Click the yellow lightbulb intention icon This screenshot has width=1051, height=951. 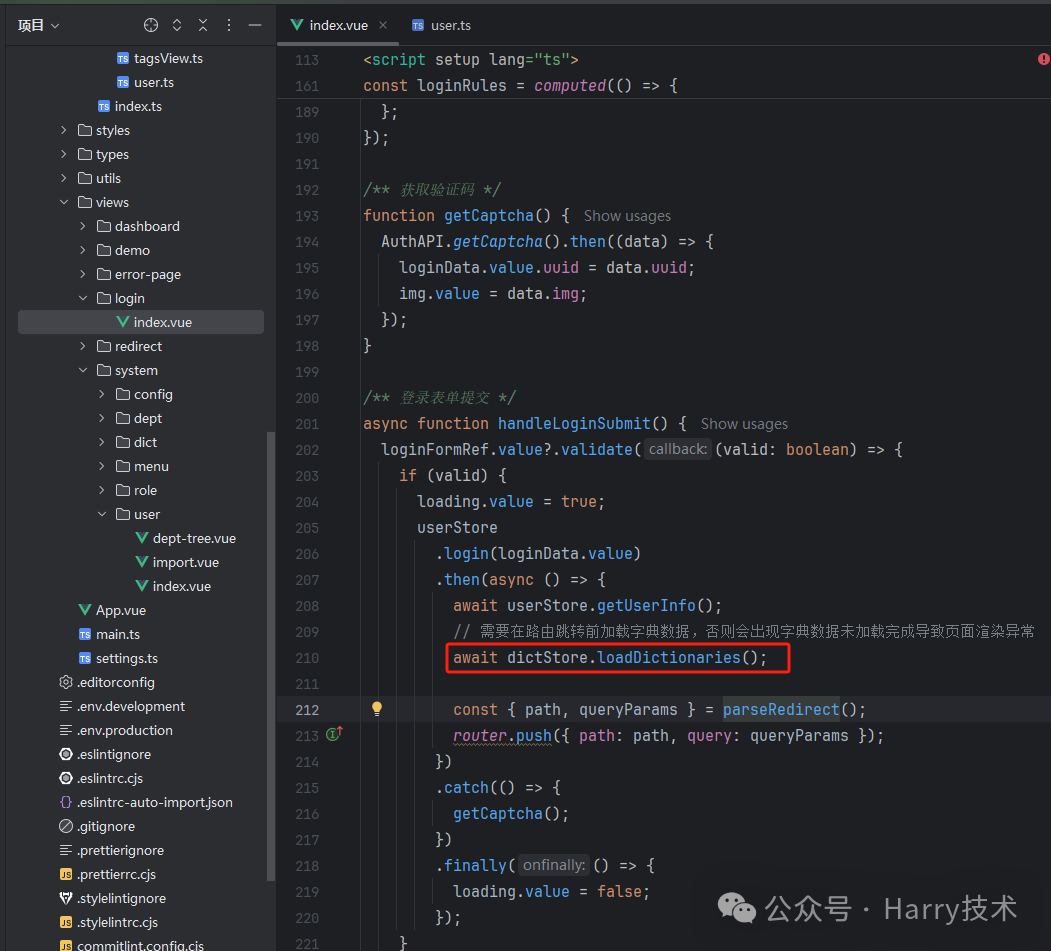pos(377,708)
